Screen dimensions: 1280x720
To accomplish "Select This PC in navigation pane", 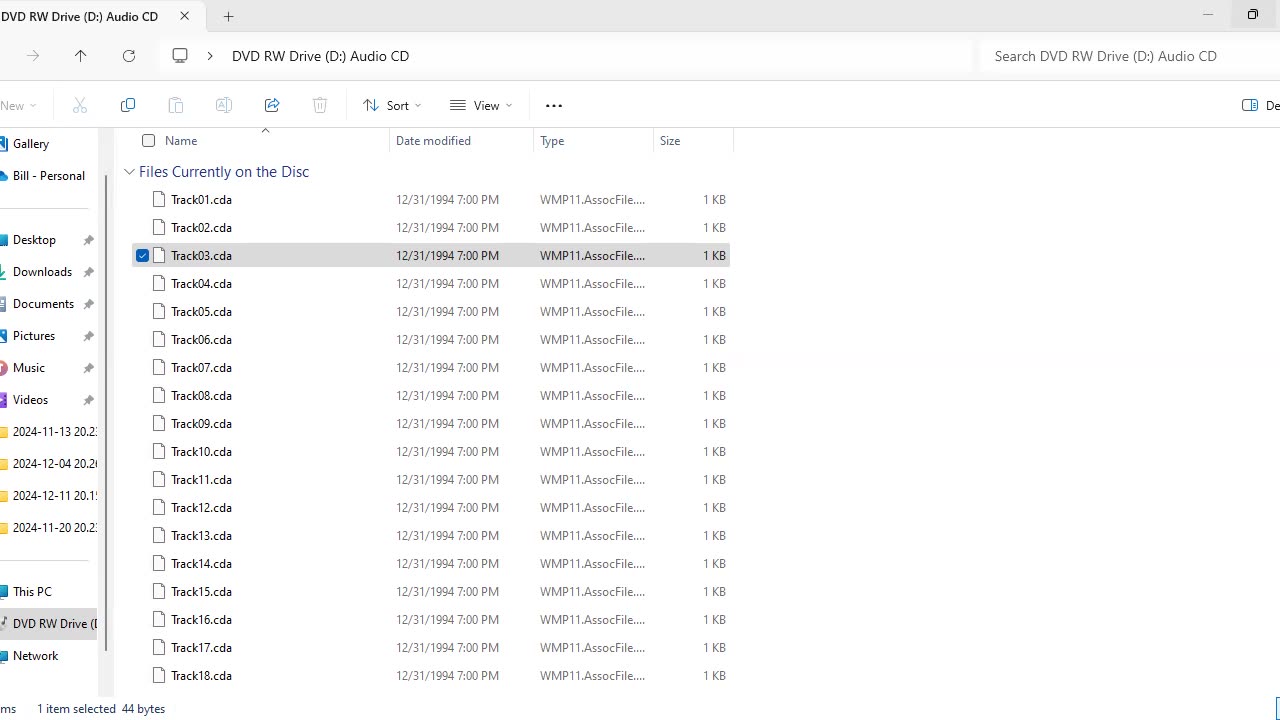I will 32,592.
